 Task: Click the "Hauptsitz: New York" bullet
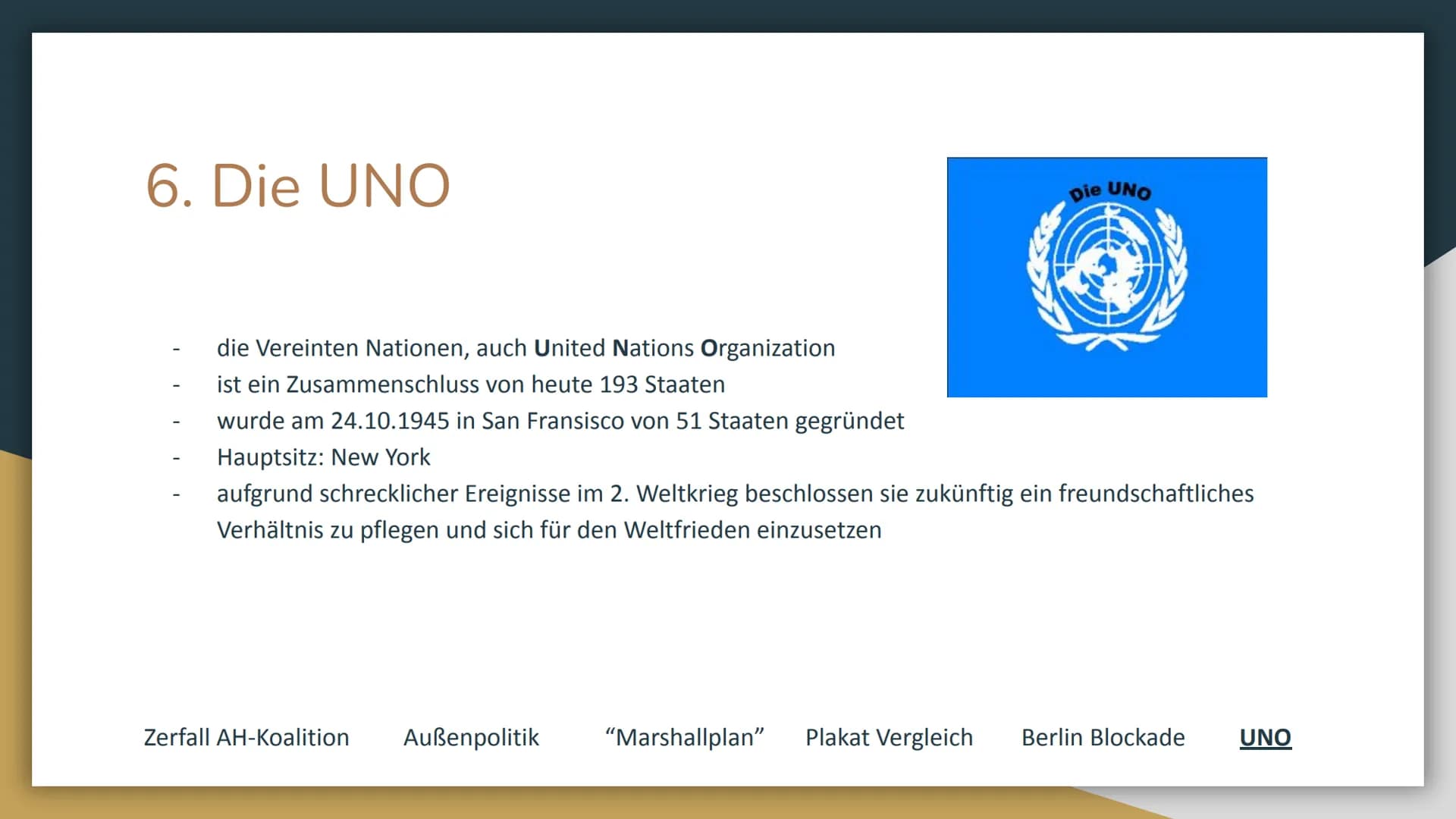point(323,457)
